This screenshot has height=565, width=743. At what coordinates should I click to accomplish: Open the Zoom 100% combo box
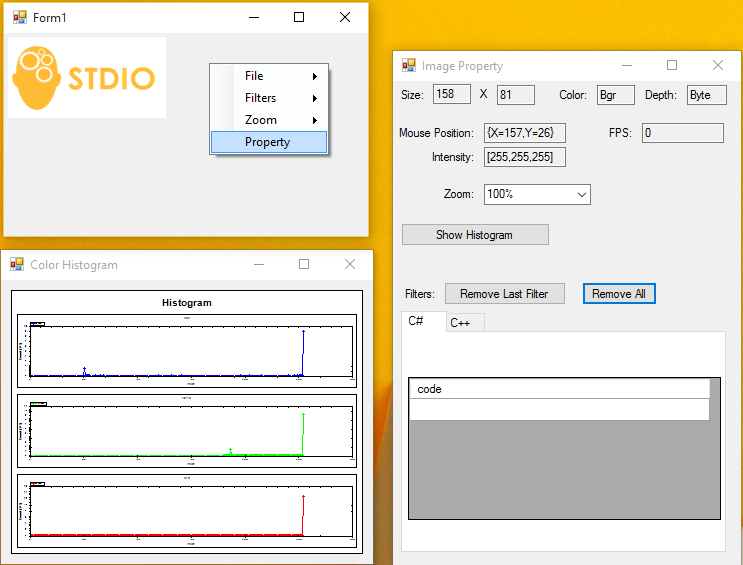[x=537, y=194]
